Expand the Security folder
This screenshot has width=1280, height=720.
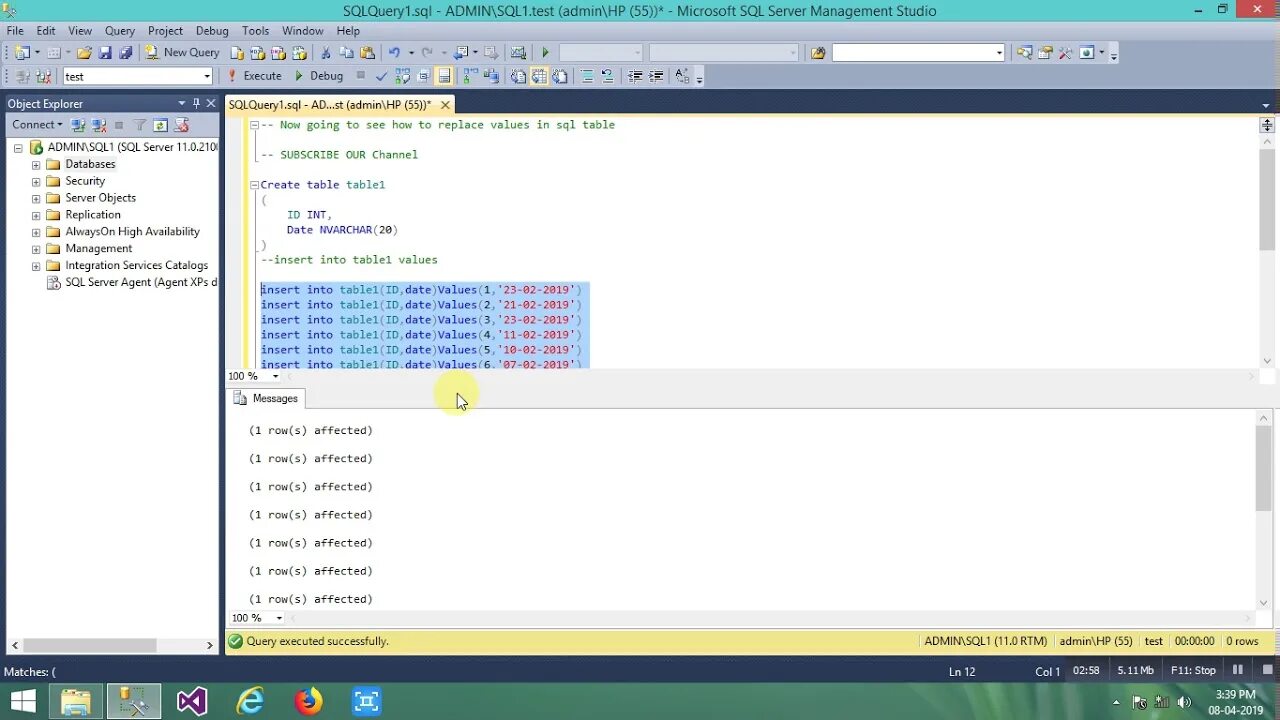click(36, 181)
